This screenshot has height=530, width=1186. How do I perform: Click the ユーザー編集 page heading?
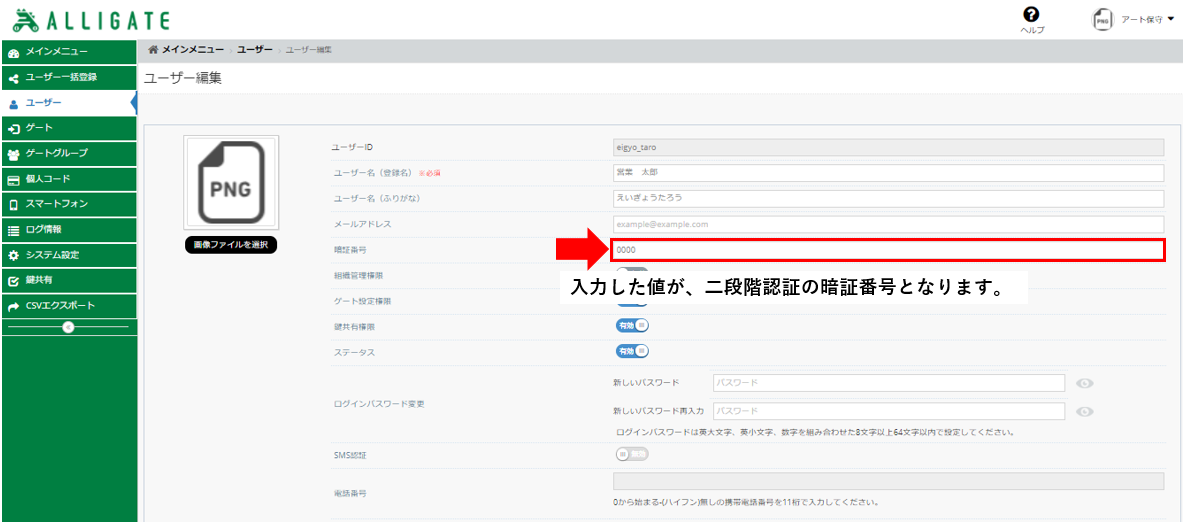click(183, 79)
